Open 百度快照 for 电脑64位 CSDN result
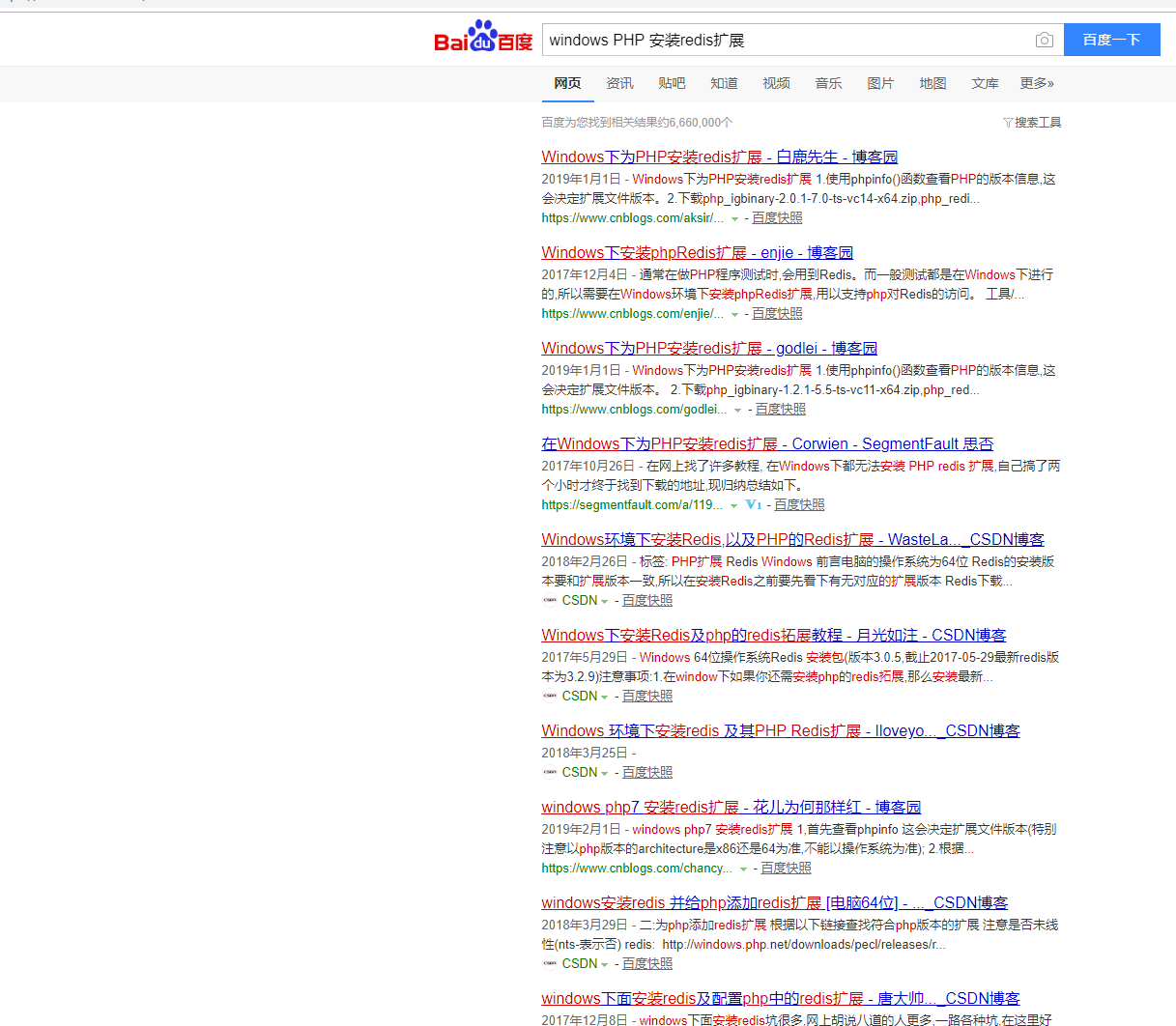Image resolution: width=1176 pixels, height=1026 pixels. pos(647,964)
